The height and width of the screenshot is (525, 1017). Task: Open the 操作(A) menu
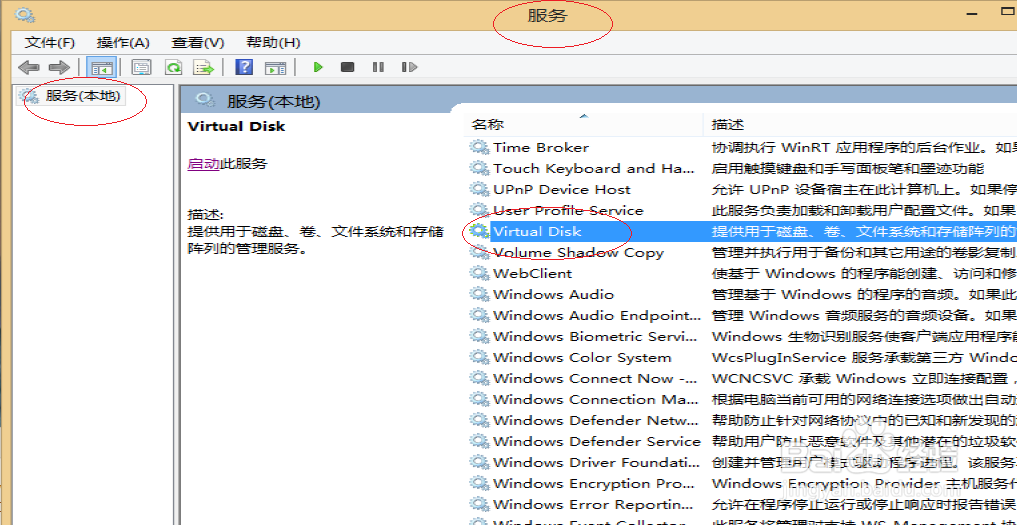pos(123,43)
